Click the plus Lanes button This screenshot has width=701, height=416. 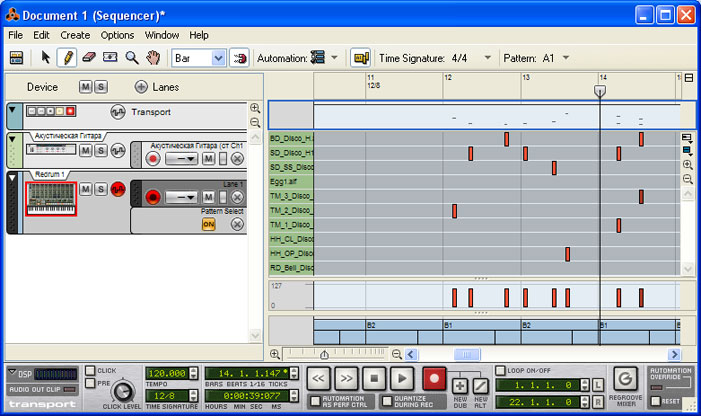click(x=141, y=87)
